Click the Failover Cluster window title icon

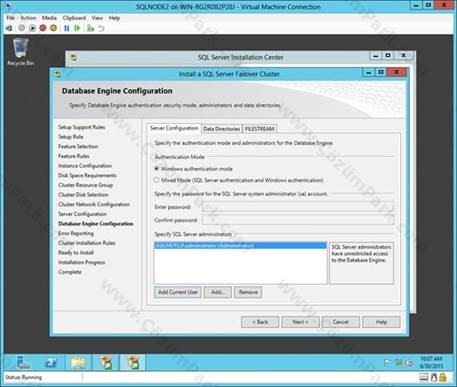tap(58, 74)
